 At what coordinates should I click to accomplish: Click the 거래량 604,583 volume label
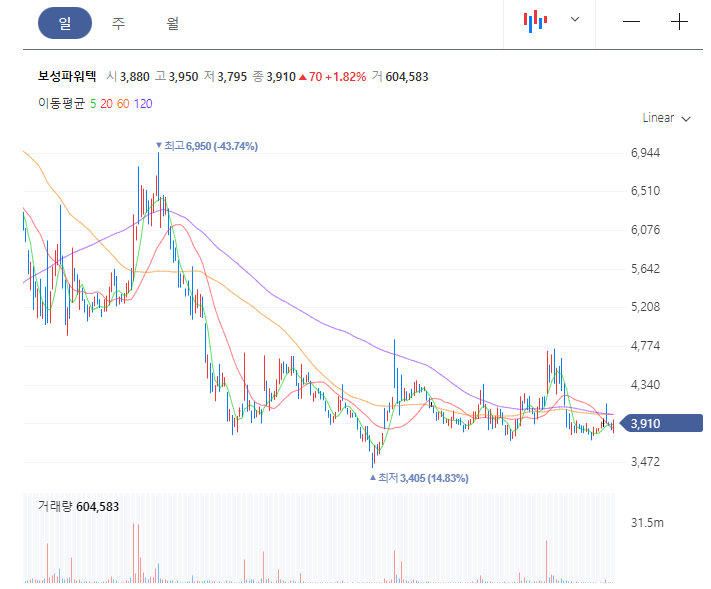(78, 506)
